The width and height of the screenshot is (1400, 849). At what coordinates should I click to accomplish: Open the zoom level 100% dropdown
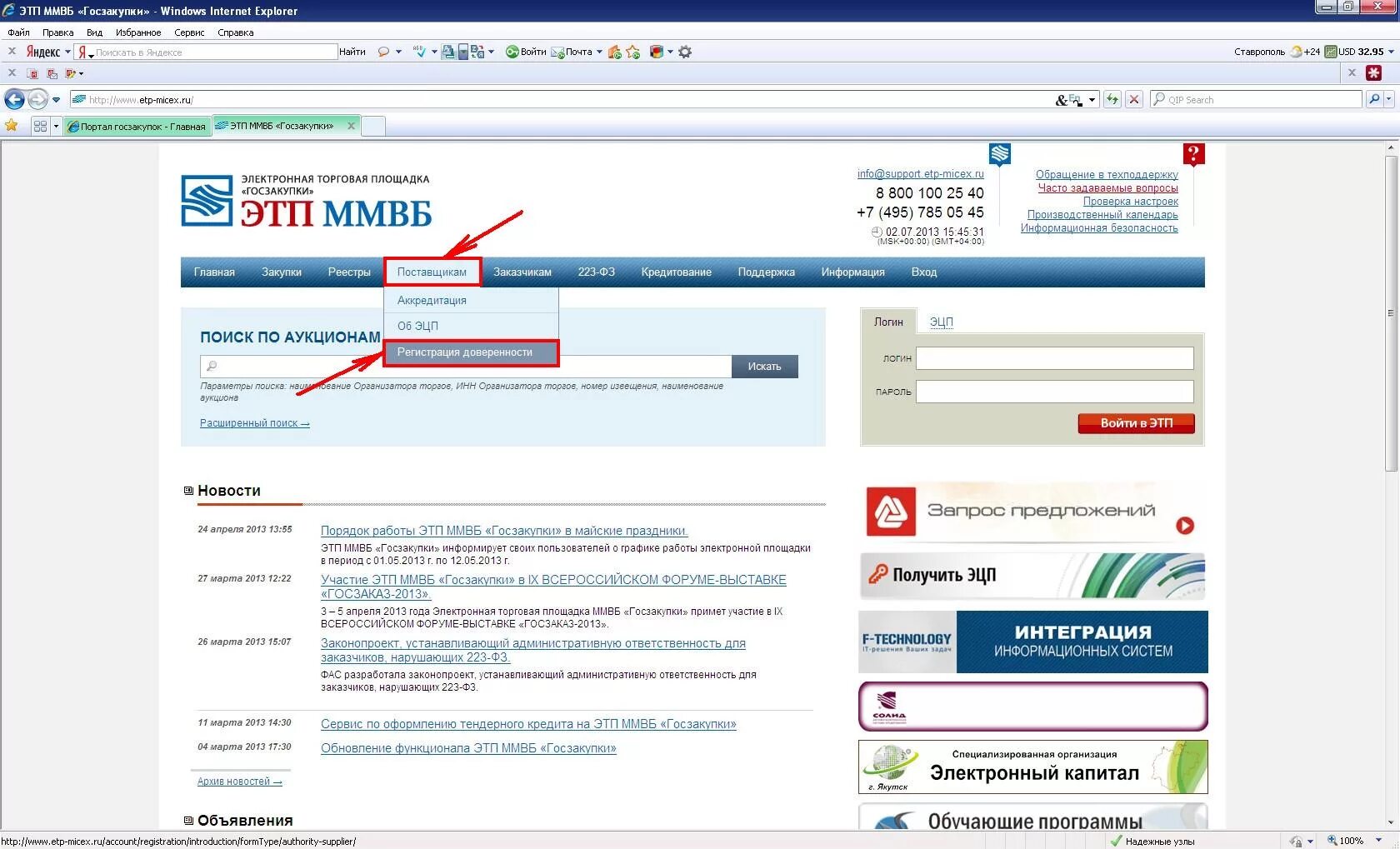click(x=1379, y=841)
